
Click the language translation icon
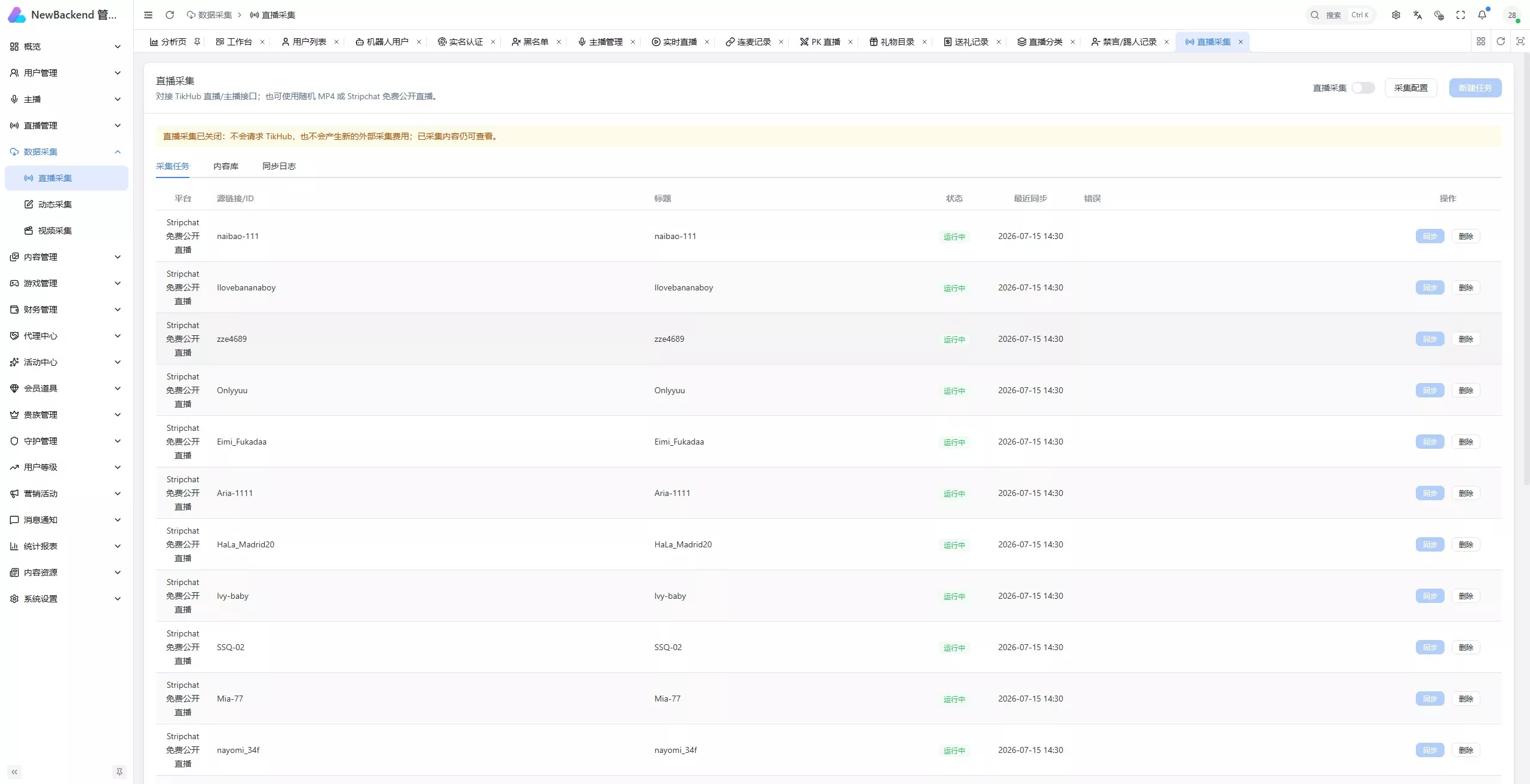point(1418,15)
